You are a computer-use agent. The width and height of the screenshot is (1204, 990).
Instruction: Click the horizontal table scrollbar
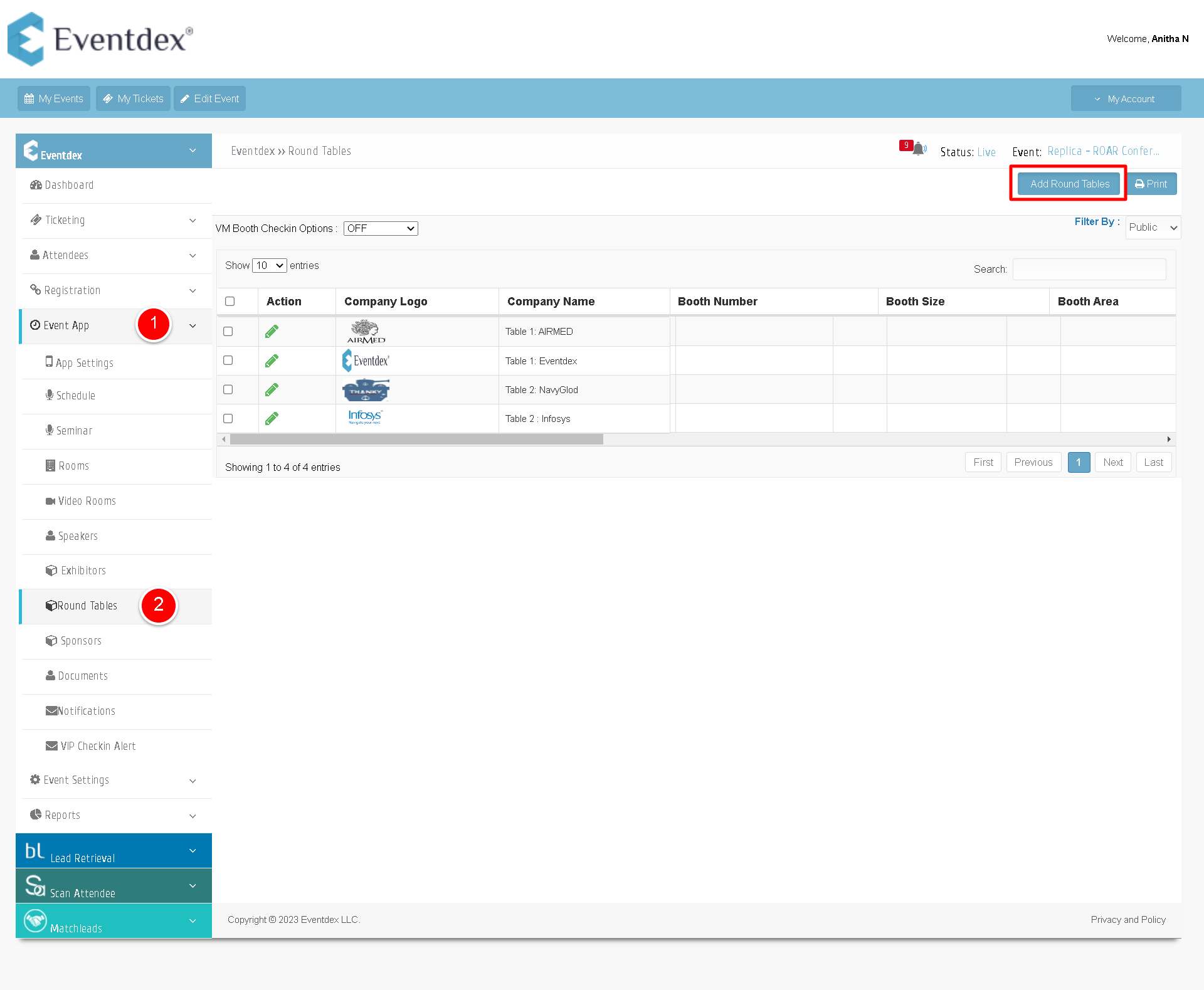pos(416,440)
